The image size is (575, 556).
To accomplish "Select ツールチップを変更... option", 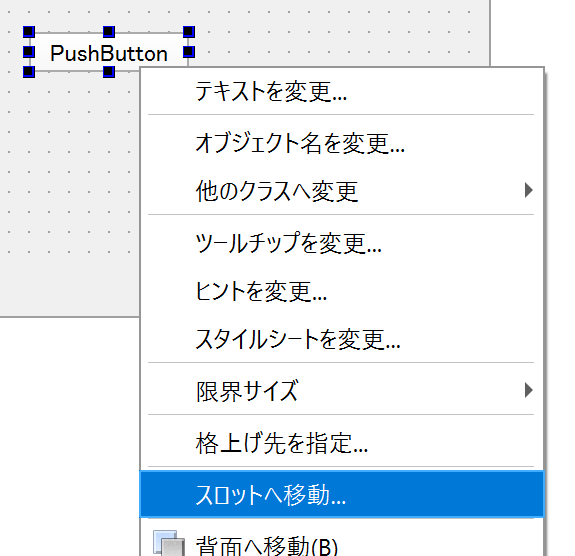I will point(341,242).
